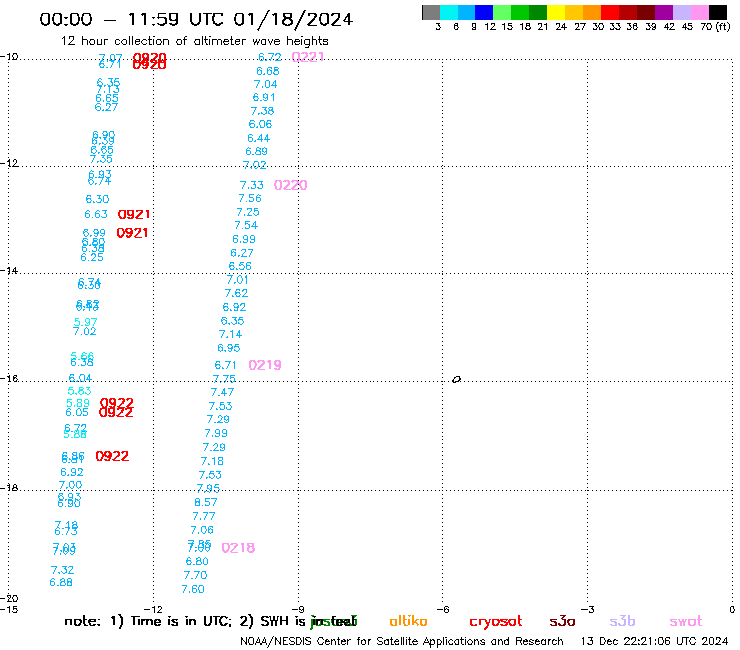Click the cyan wave height value 5.89
The image size is (740, 650).
(78, 403)
